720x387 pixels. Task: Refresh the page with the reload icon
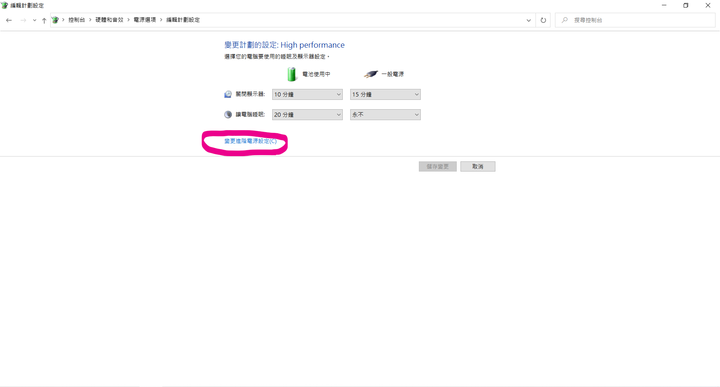coord(543,20)
